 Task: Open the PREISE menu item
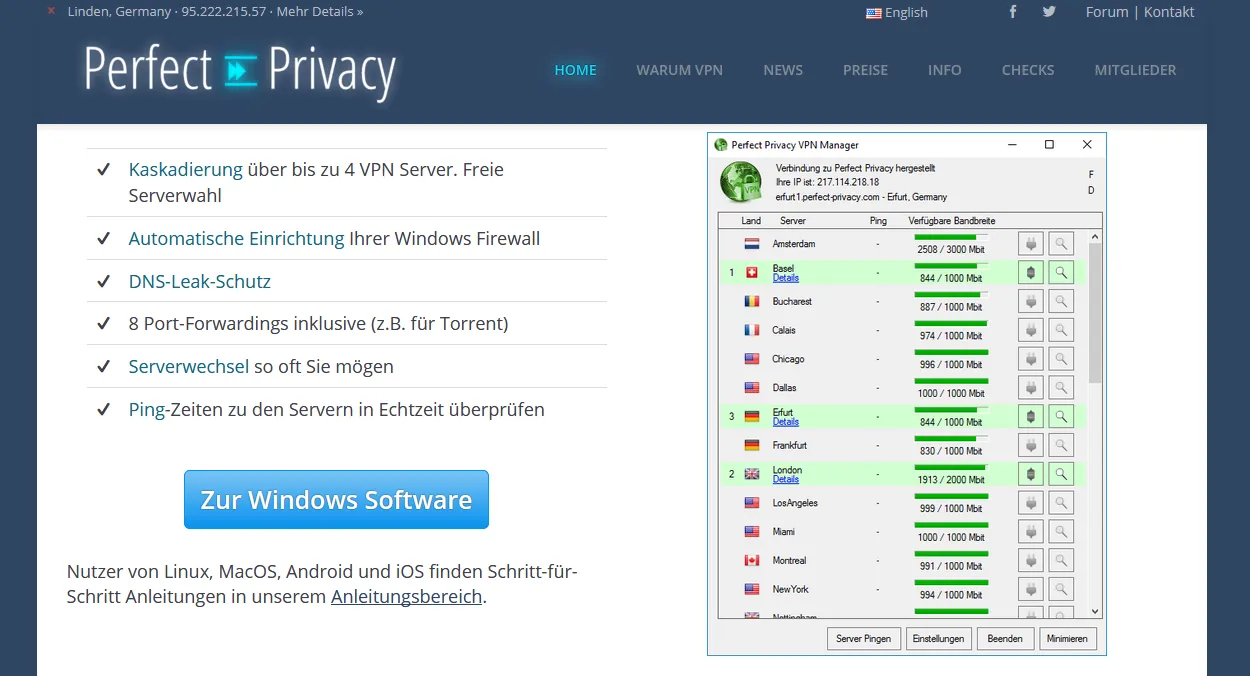coord(865,70)
